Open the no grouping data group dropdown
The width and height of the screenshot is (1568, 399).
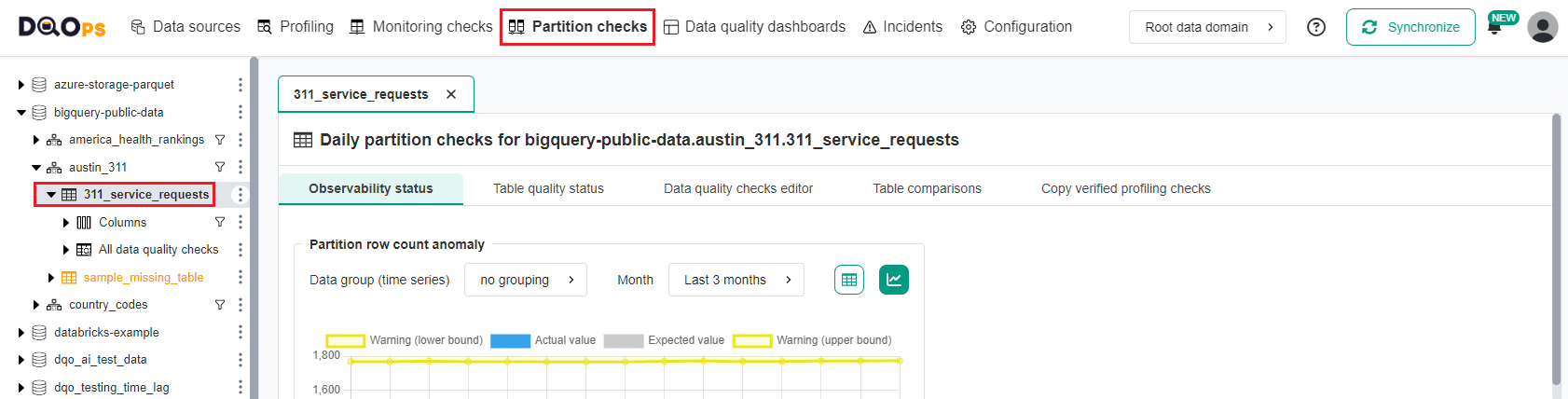pyautogui.click(x=526, y=280)
